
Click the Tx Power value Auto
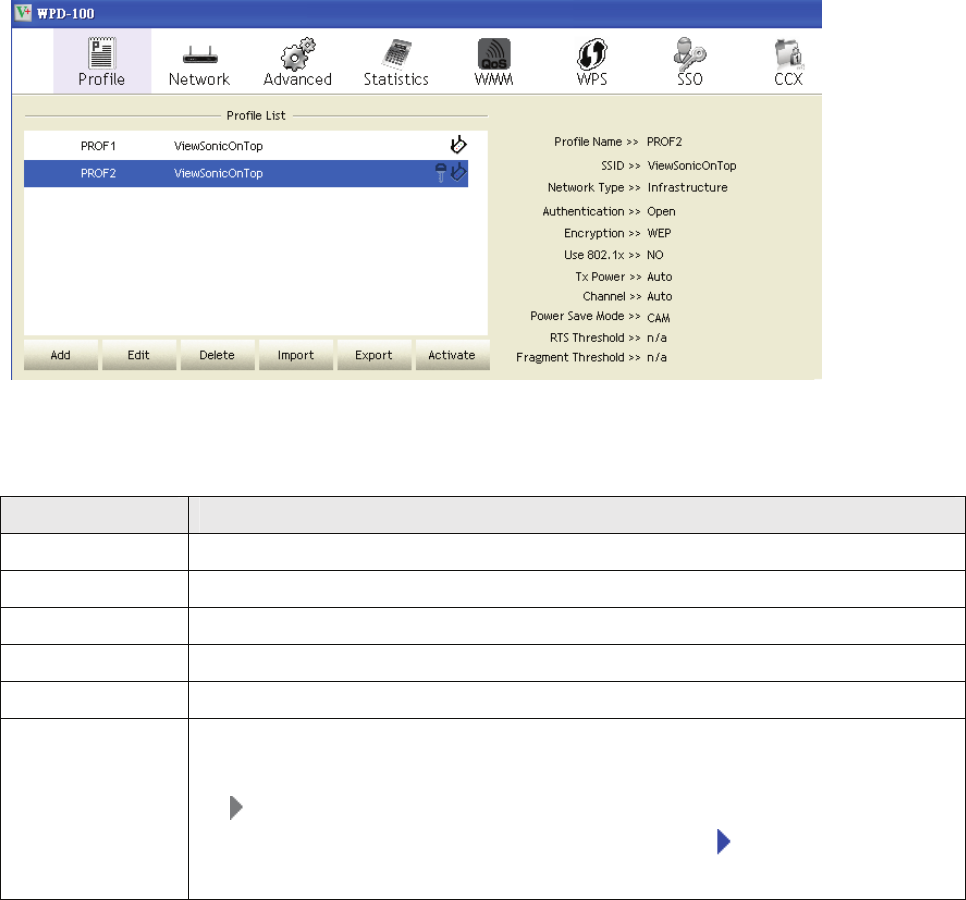[659, 277]
